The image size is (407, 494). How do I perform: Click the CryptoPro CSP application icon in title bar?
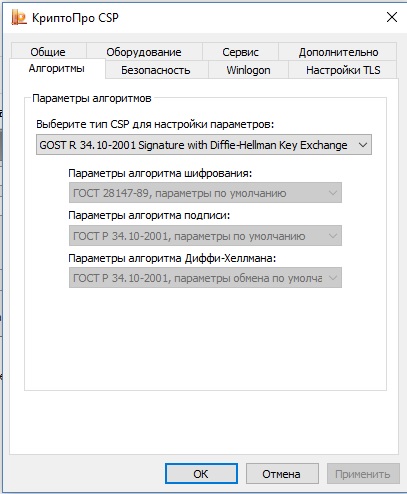[x=18, y=17]
